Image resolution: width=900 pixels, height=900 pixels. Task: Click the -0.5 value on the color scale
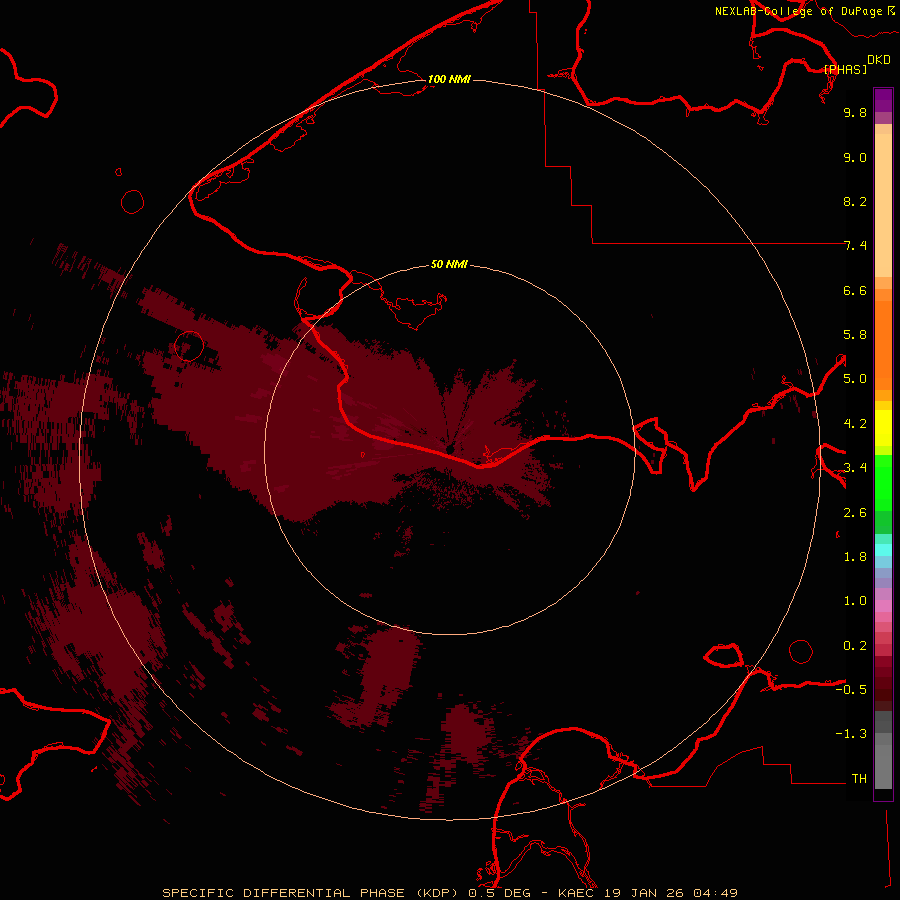pyautogui.click(x=851, y=690)
